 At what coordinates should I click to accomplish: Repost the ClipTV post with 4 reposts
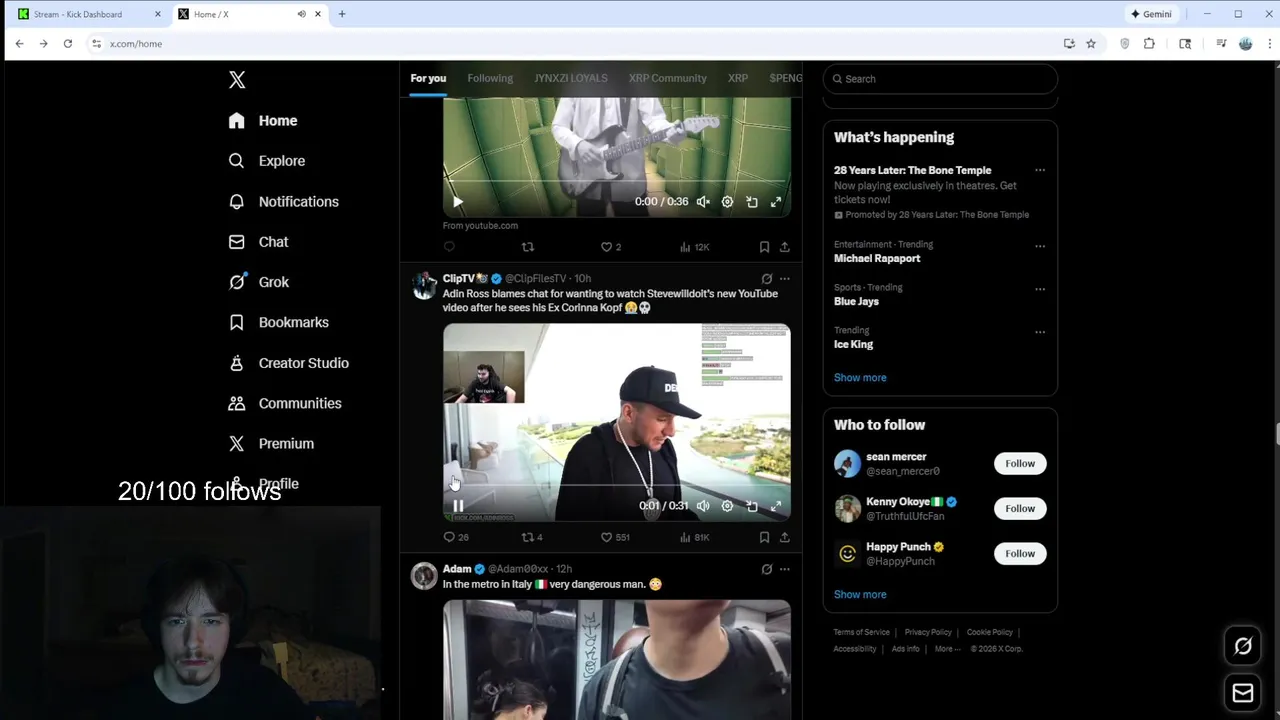click(x=532, y=537)
